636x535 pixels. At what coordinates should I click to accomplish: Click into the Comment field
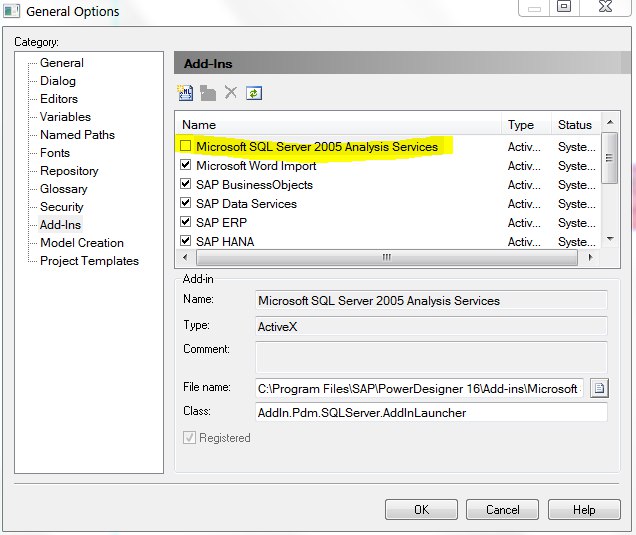[431, 357]
